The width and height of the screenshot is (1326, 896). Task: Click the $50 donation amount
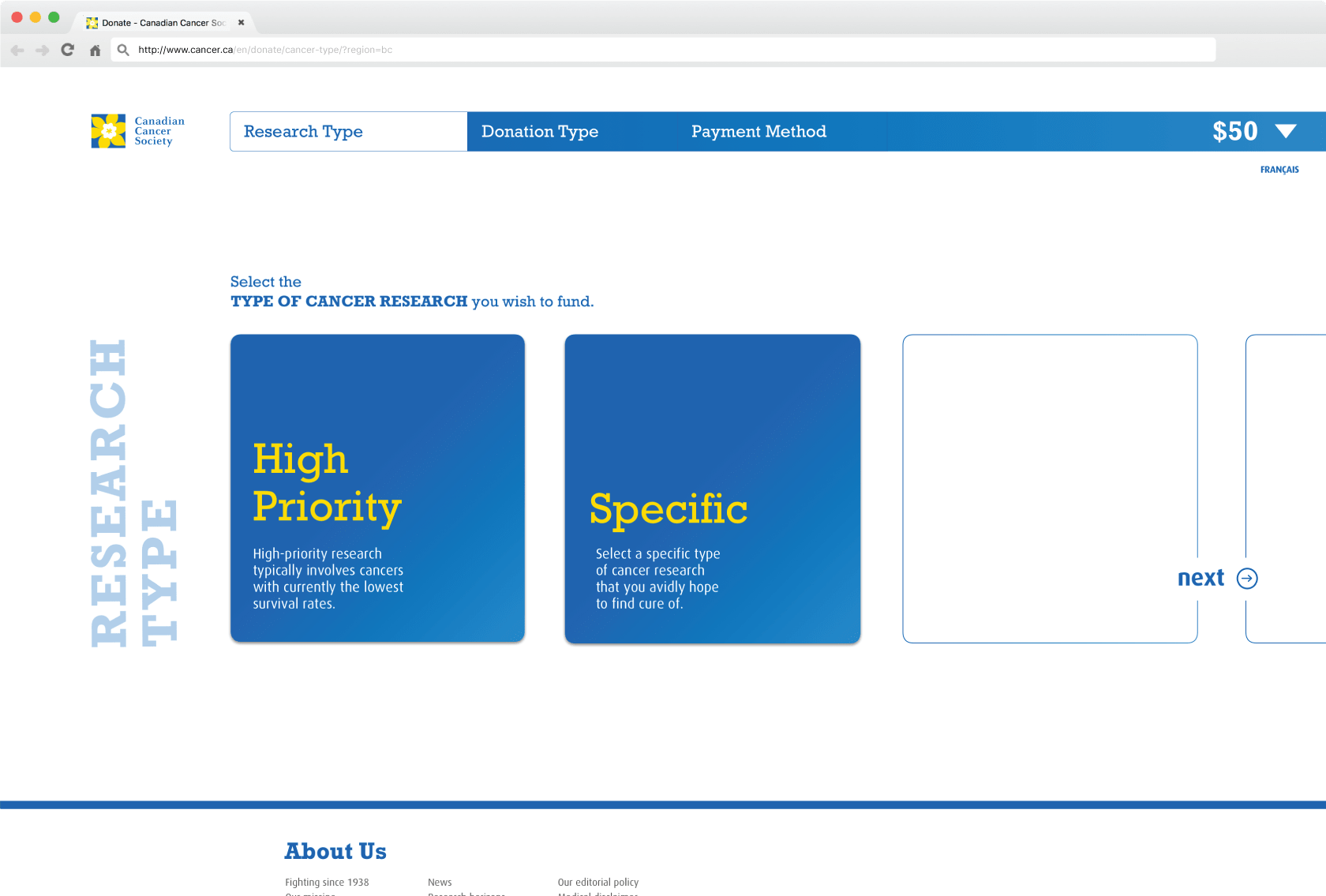(x=1235, y=131)
